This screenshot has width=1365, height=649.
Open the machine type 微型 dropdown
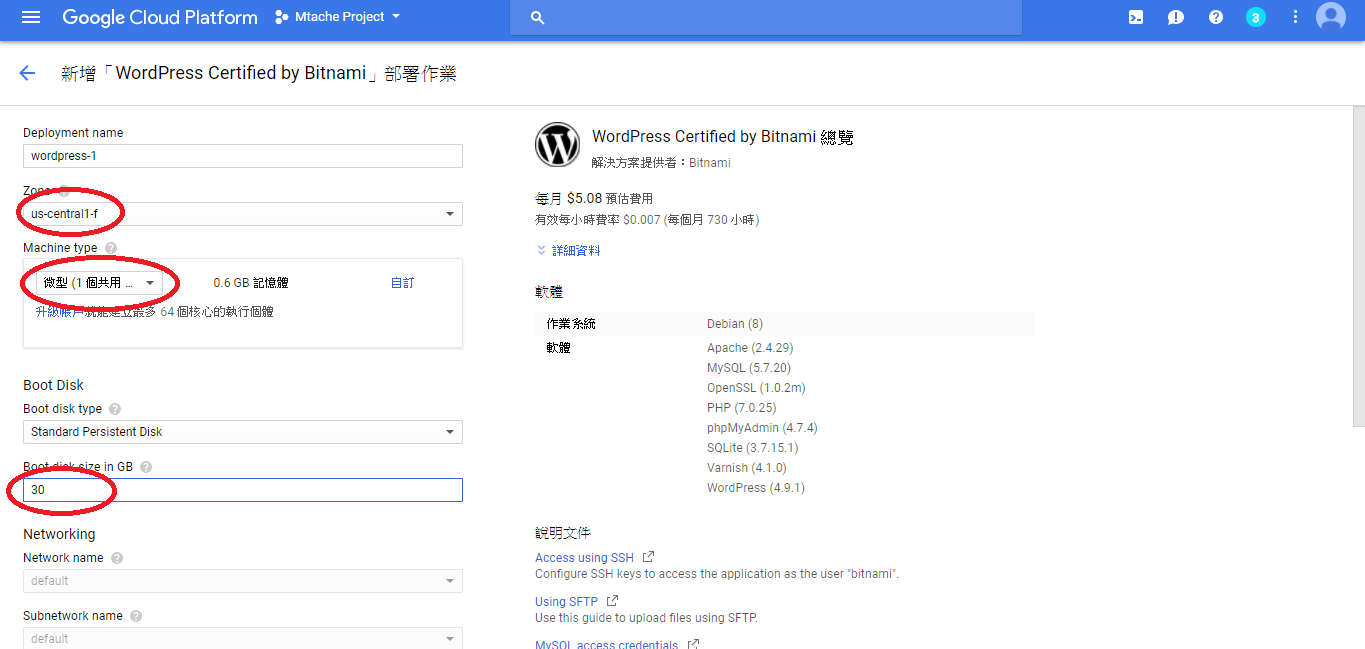tap(100, 283)
